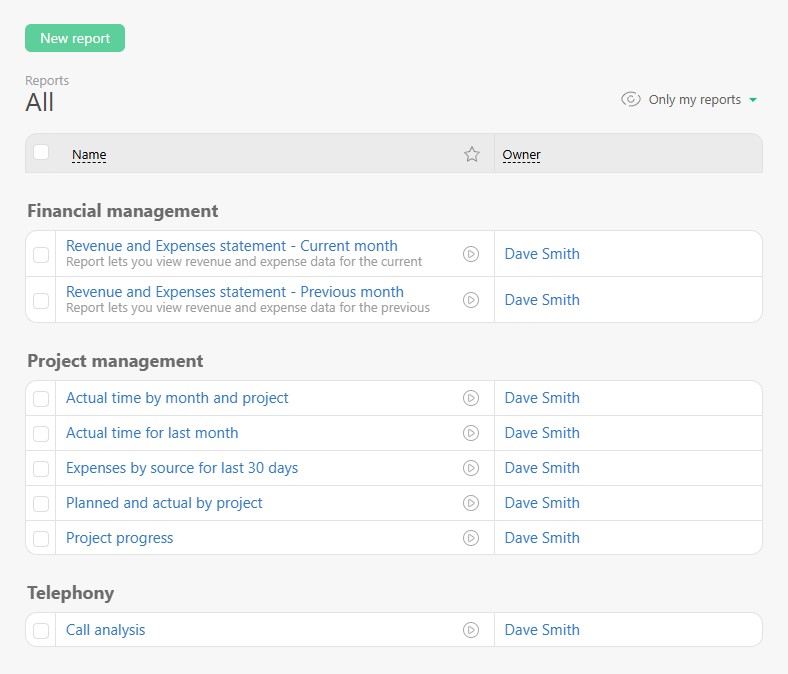The height and width of the screenshot is (674, 788).
Task: Run Revenue and Expenses Current month report icon
Action: (x=471, y=254)
